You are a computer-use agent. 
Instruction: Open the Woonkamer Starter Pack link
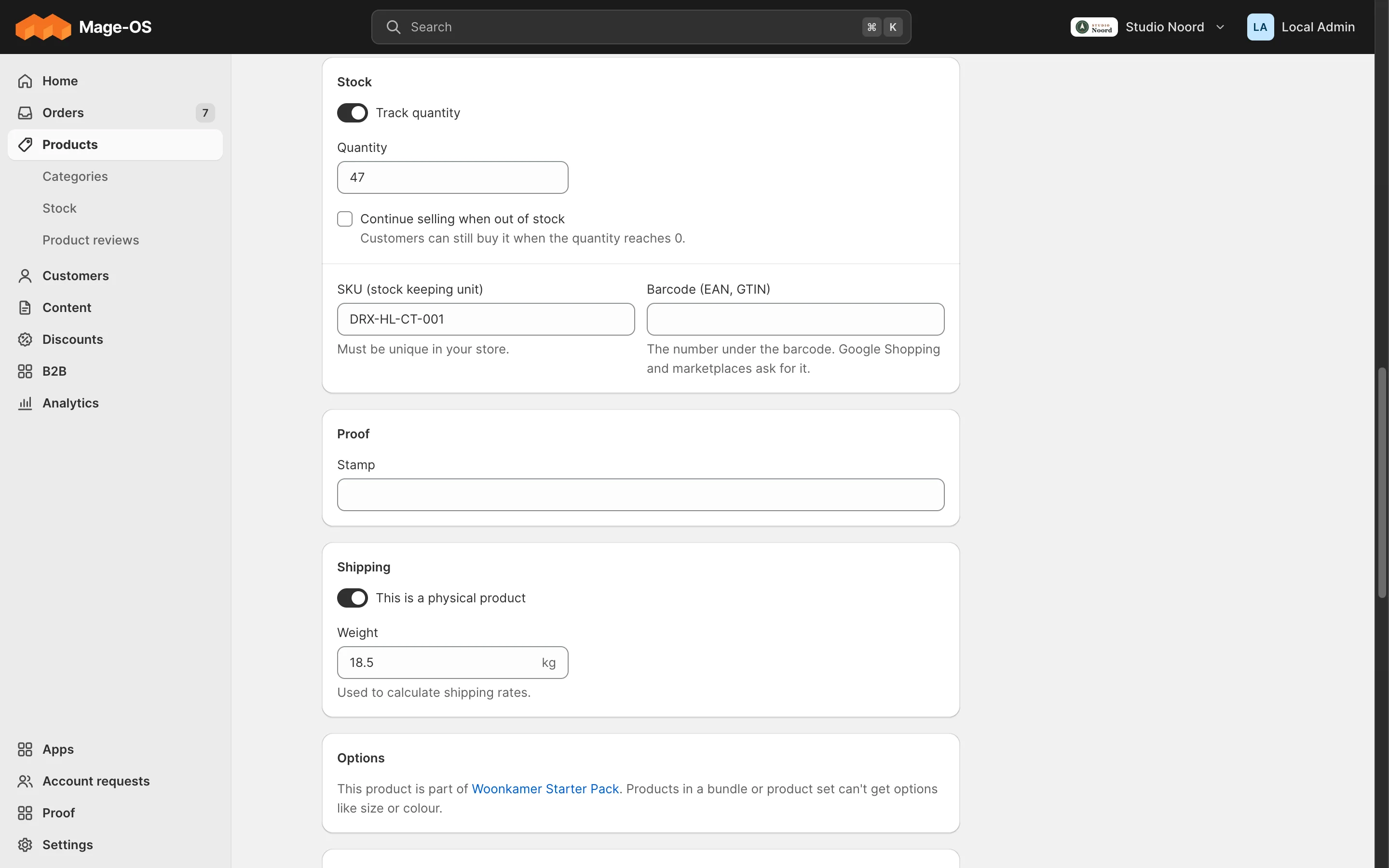pos(545,789)
